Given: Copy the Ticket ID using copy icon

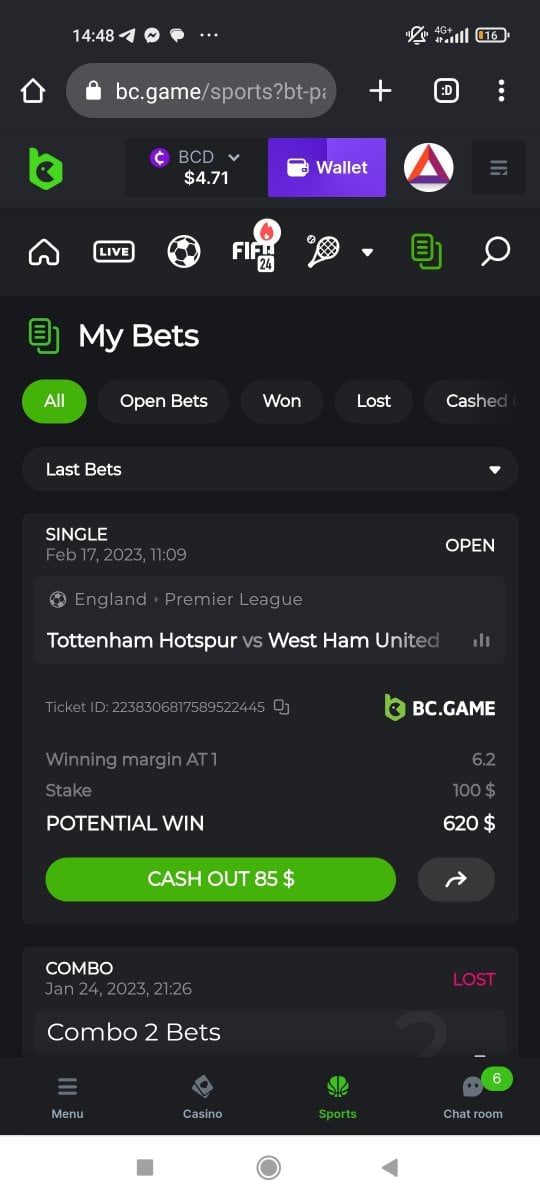Looking at the screenshot, I should click(282, 707).
